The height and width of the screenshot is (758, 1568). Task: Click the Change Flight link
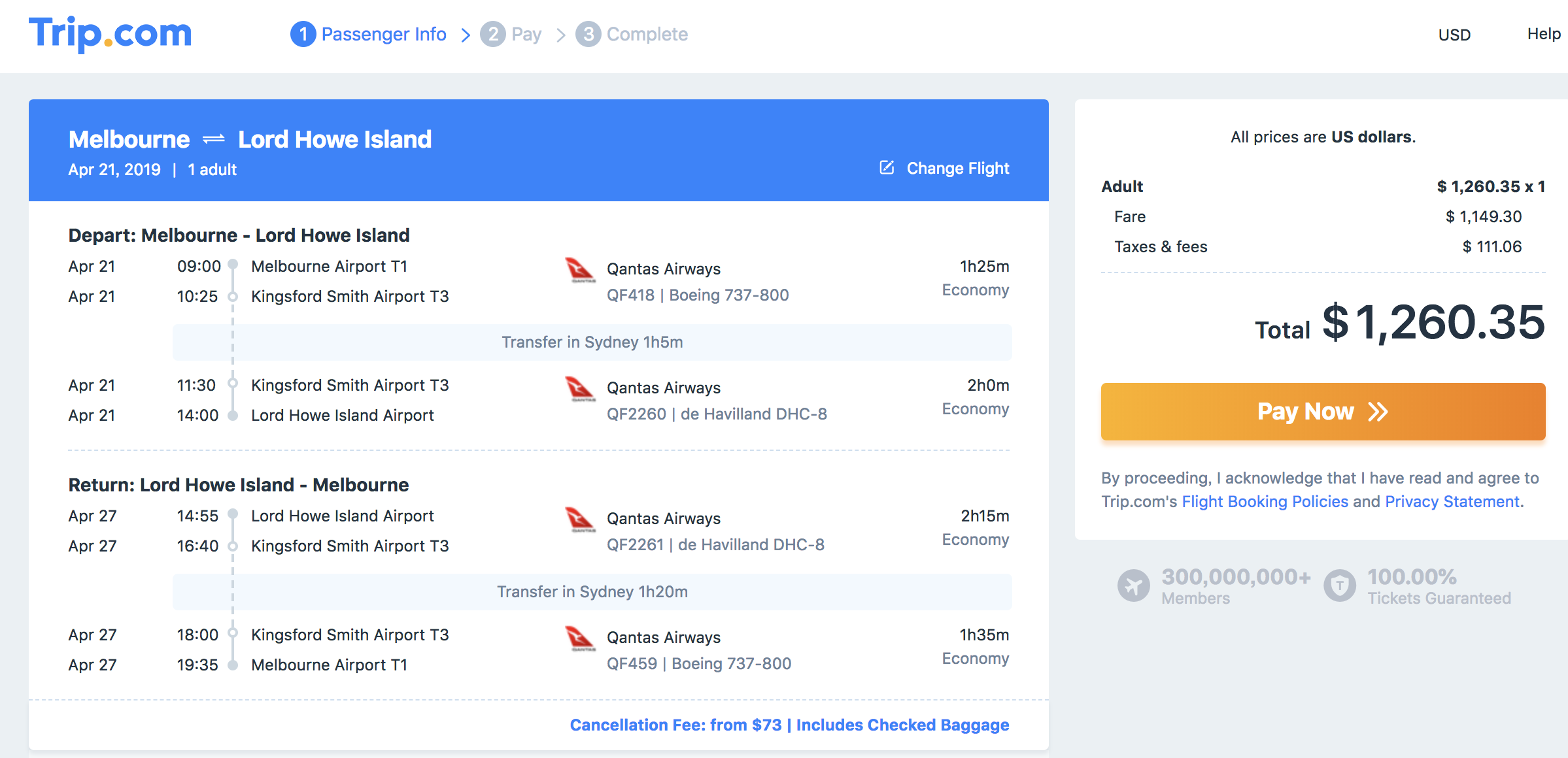(x=957, y=168)
